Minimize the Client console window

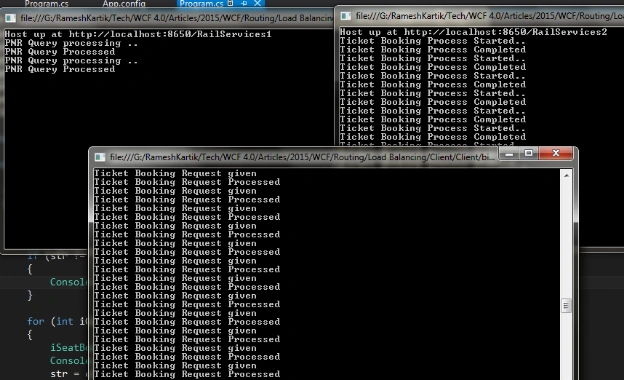pos(509,153)
